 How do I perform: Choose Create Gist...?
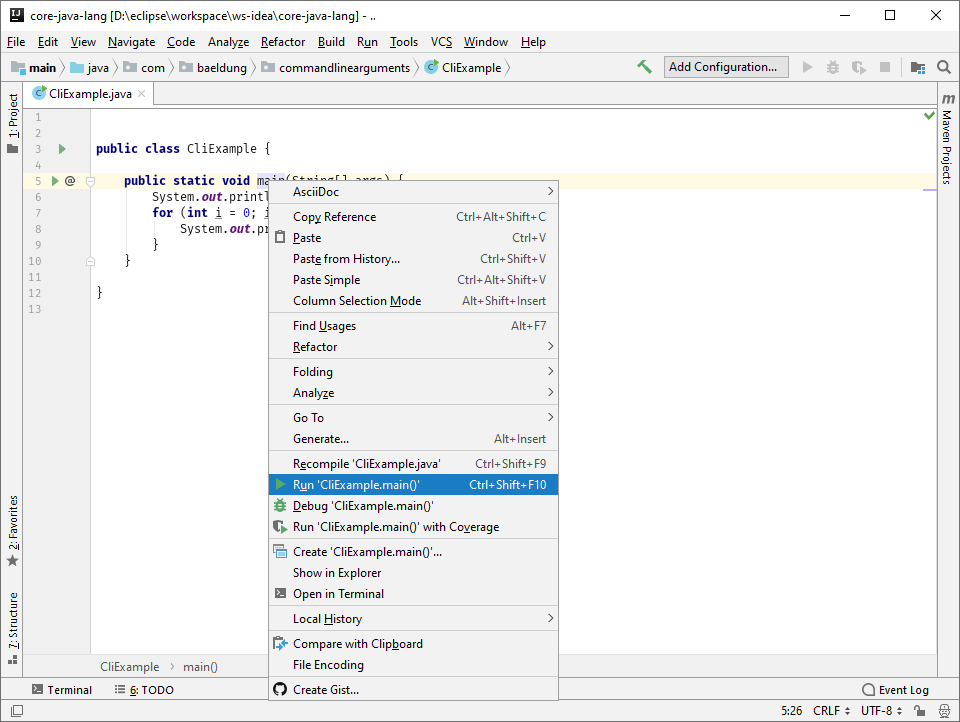pyautogui.click(x=414, y=690)
